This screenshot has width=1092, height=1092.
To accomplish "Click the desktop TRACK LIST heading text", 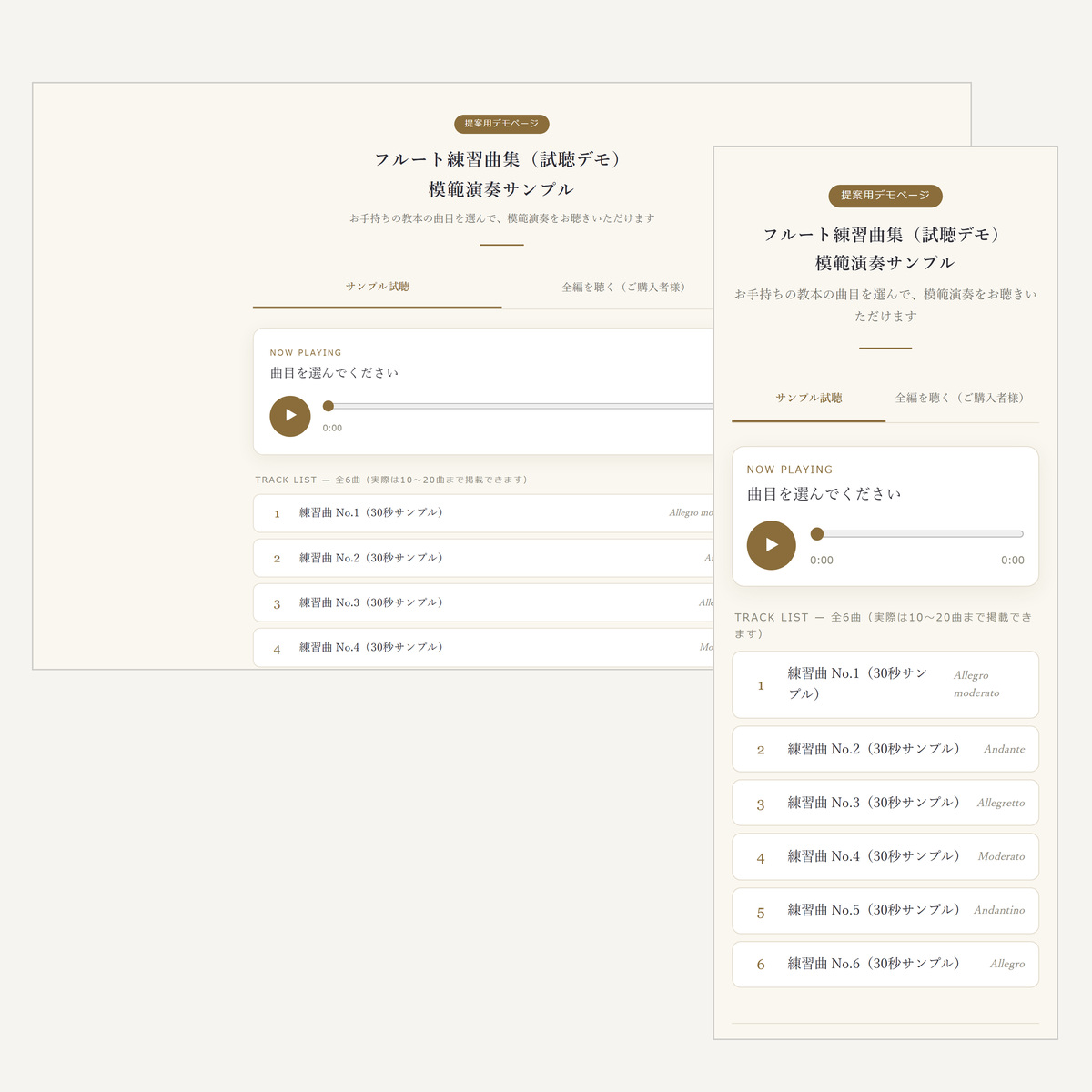I will click(x=391, y=480).
